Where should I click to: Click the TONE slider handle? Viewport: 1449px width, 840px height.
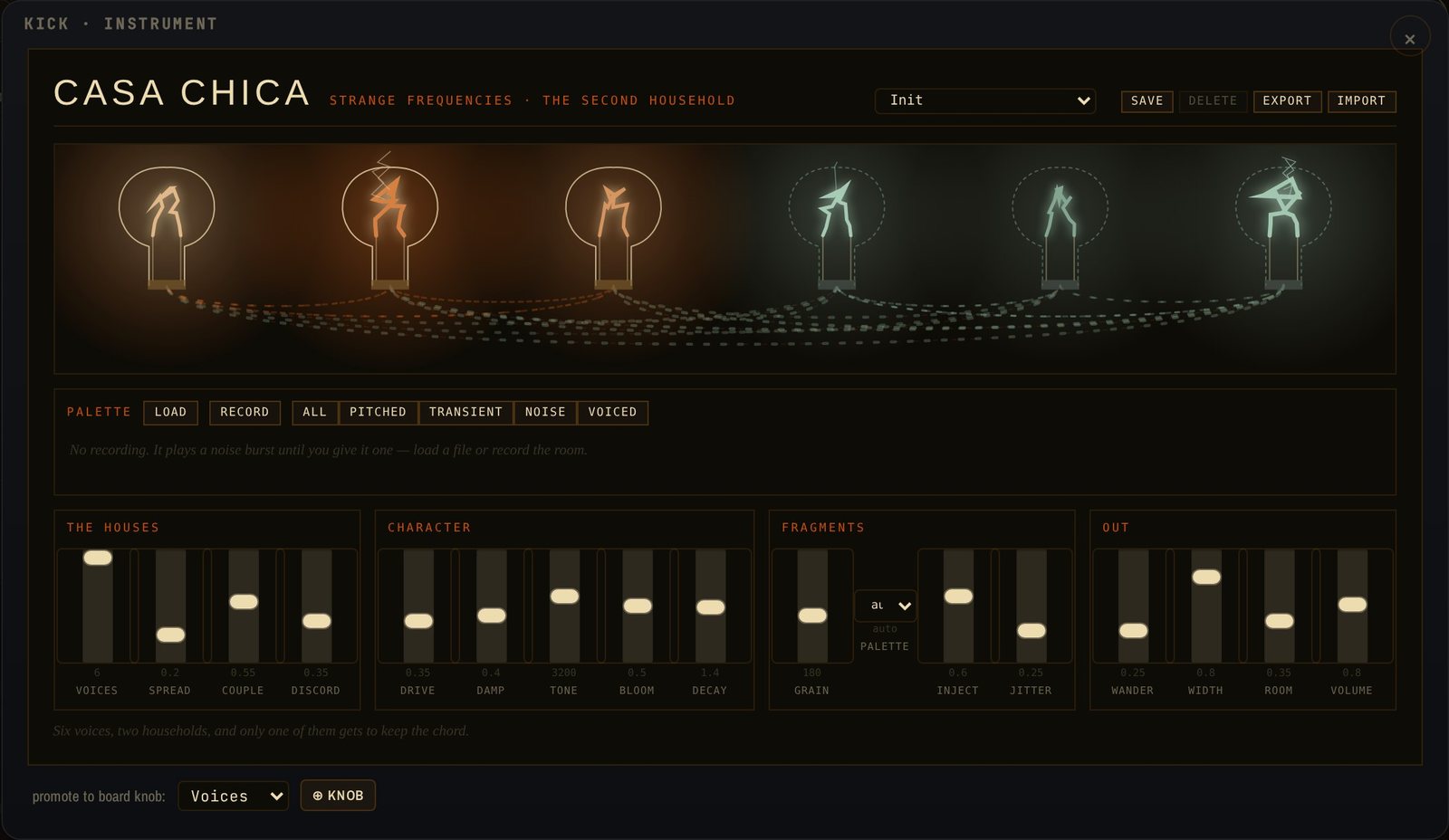tap(564, 596)
